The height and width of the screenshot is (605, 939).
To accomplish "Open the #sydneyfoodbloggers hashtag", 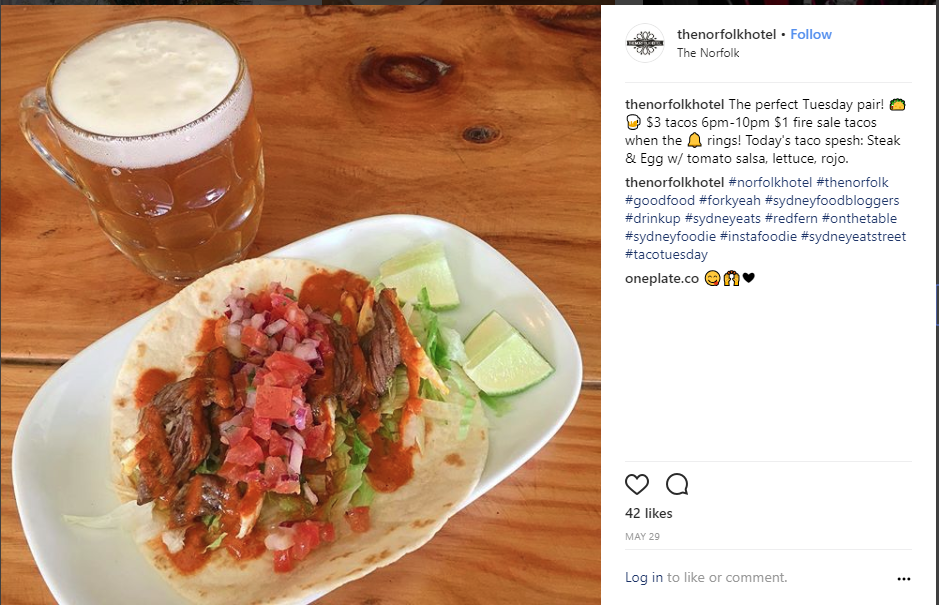I will coord(832,201).
